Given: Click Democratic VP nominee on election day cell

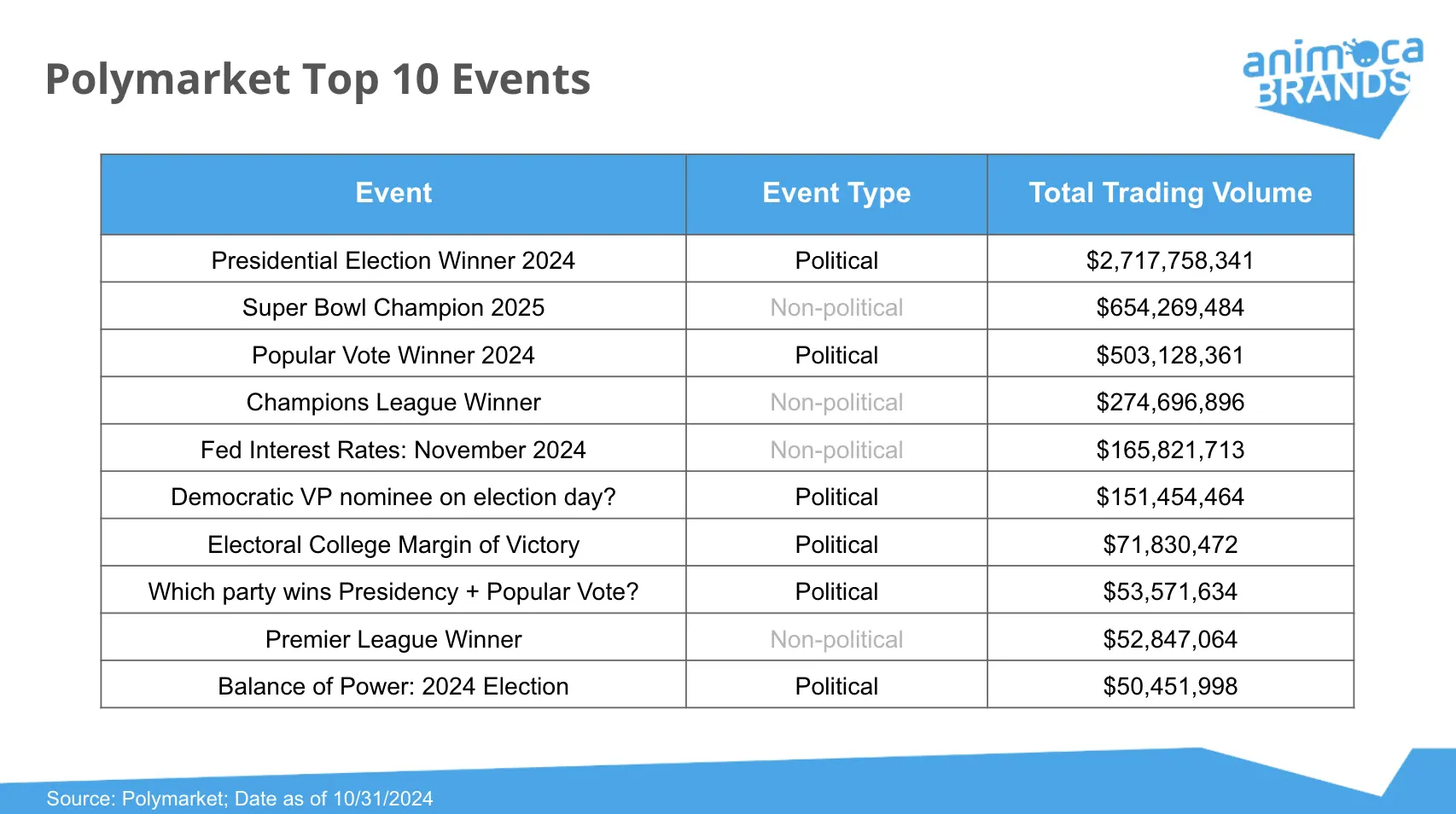Looking at the screenshot, I should tap(393, 497).
